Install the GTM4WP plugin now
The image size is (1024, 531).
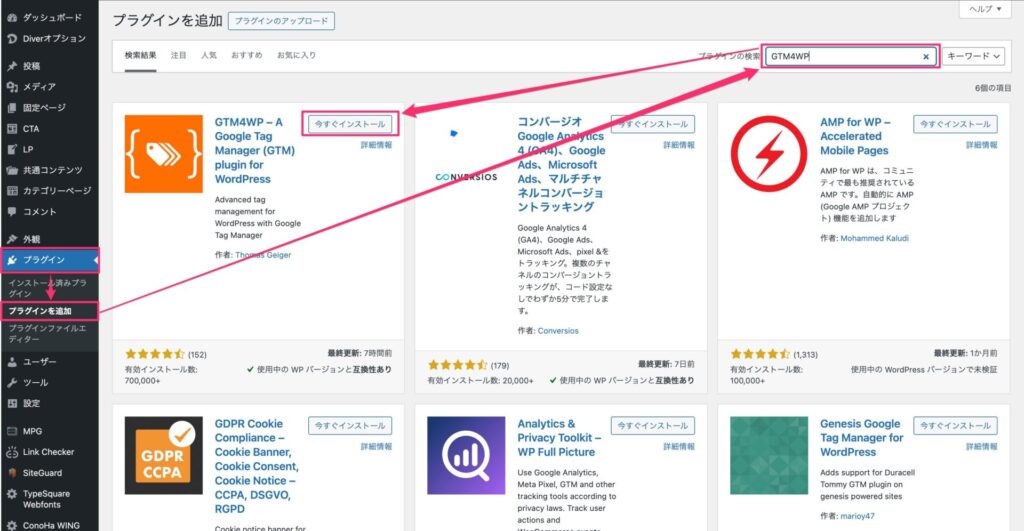[348, 124]
